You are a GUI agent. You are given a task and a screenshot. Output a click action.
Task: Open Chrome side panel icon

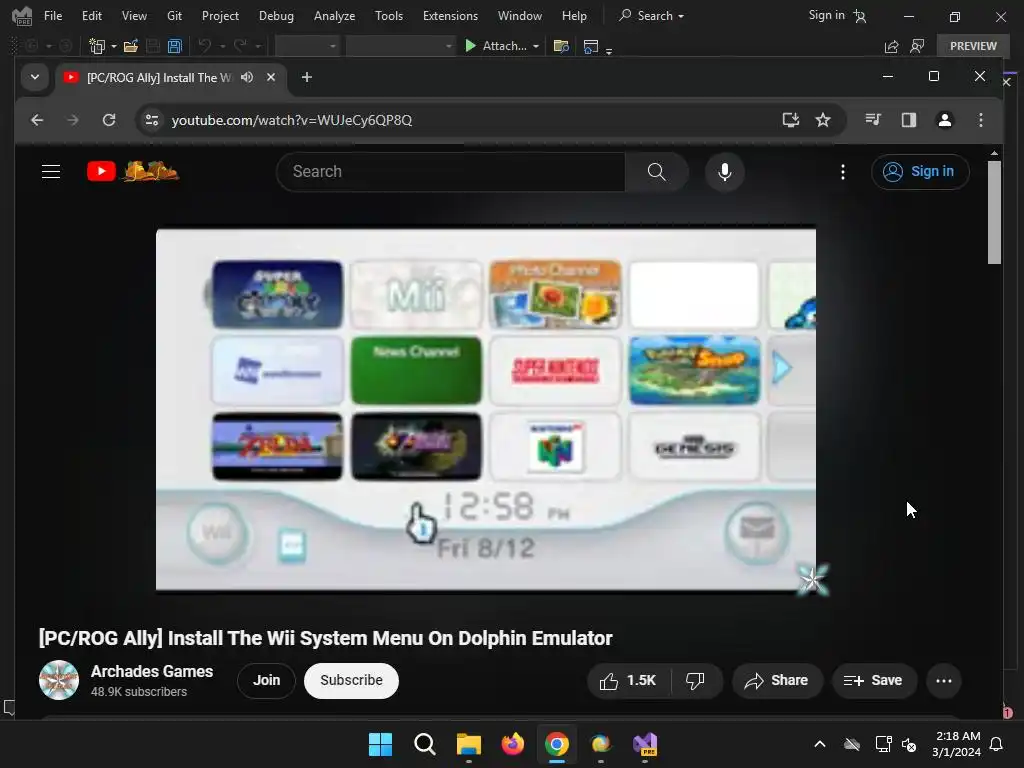(x=908, y=120)
